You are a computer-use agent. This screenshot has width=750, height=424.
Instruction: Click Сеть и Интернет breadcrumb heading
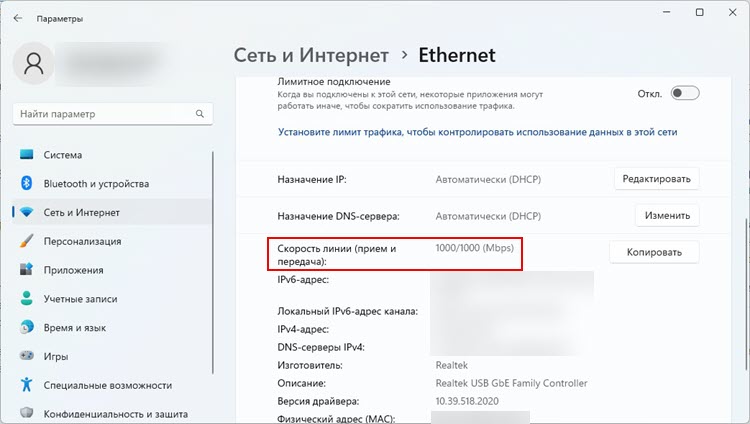pyautogui.click(x=309, y=55)
